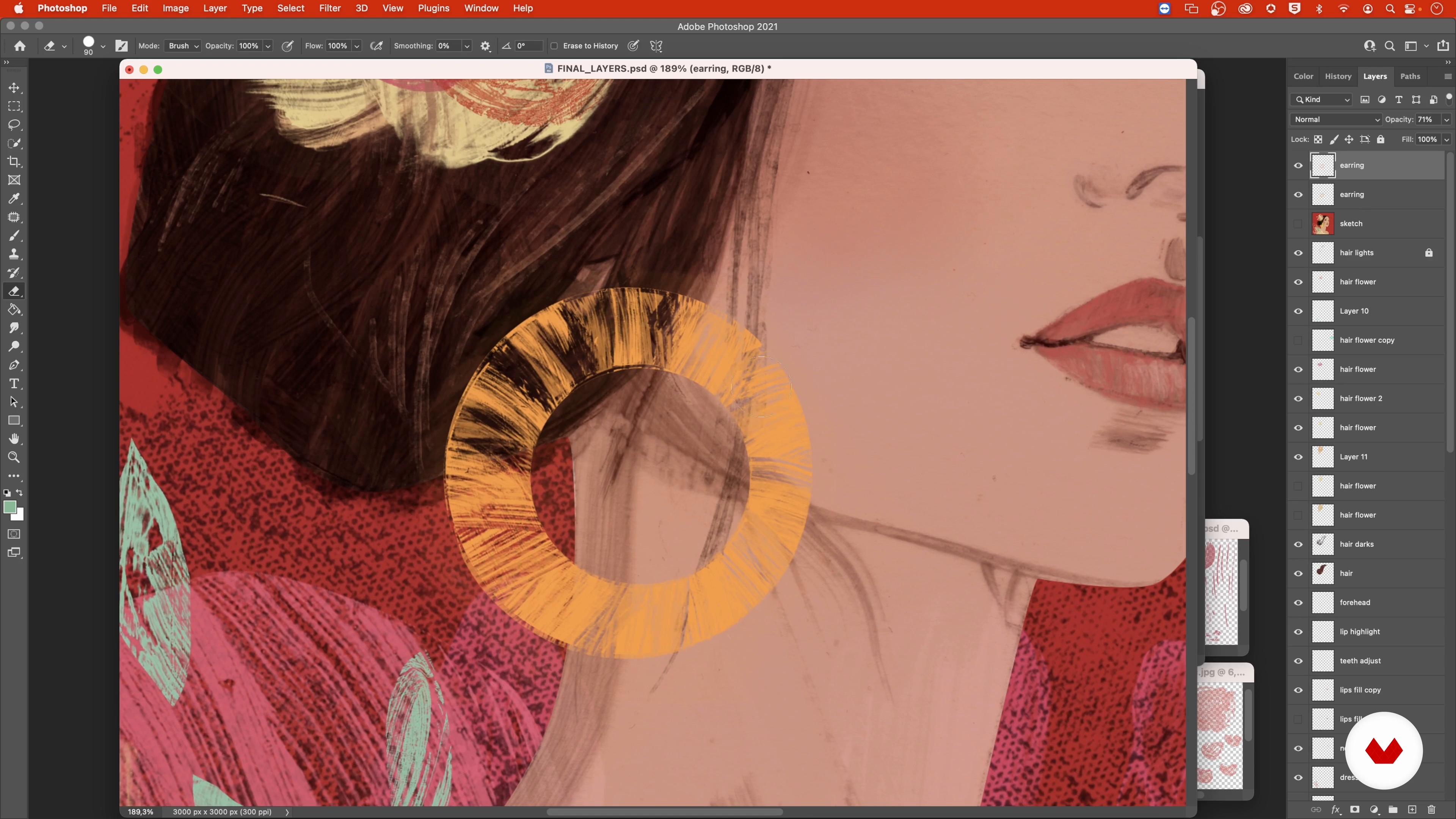Open the layer blend mode Normal dropdown
The width and height of the screenshot is (1456, 819).
tap(1336, 119)
